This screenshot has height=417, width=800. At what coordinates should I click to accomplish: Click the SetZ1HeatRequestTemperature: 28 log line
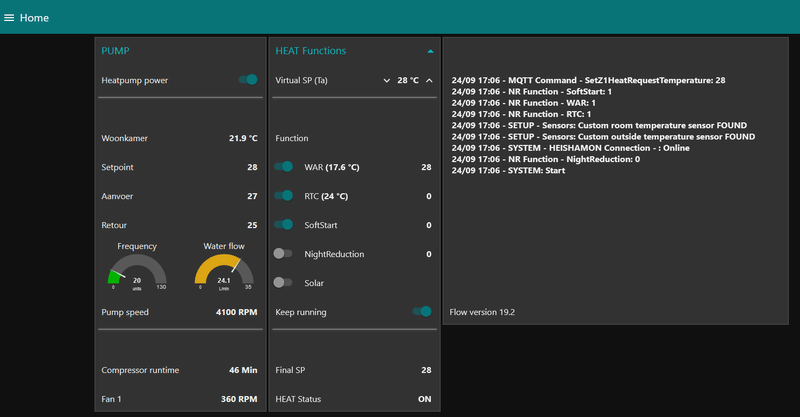[588, 80]
